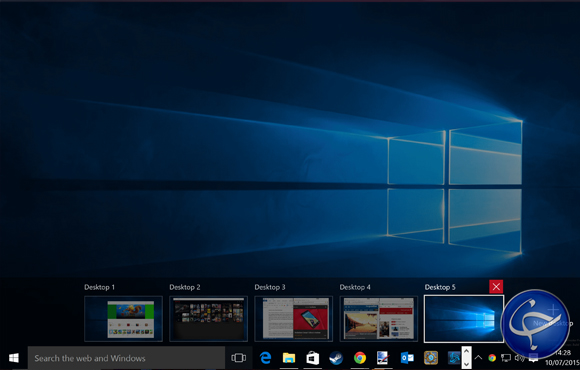Launch Steam from the taskbar
Screen dimensions: 580x370
tap(336, 358)
